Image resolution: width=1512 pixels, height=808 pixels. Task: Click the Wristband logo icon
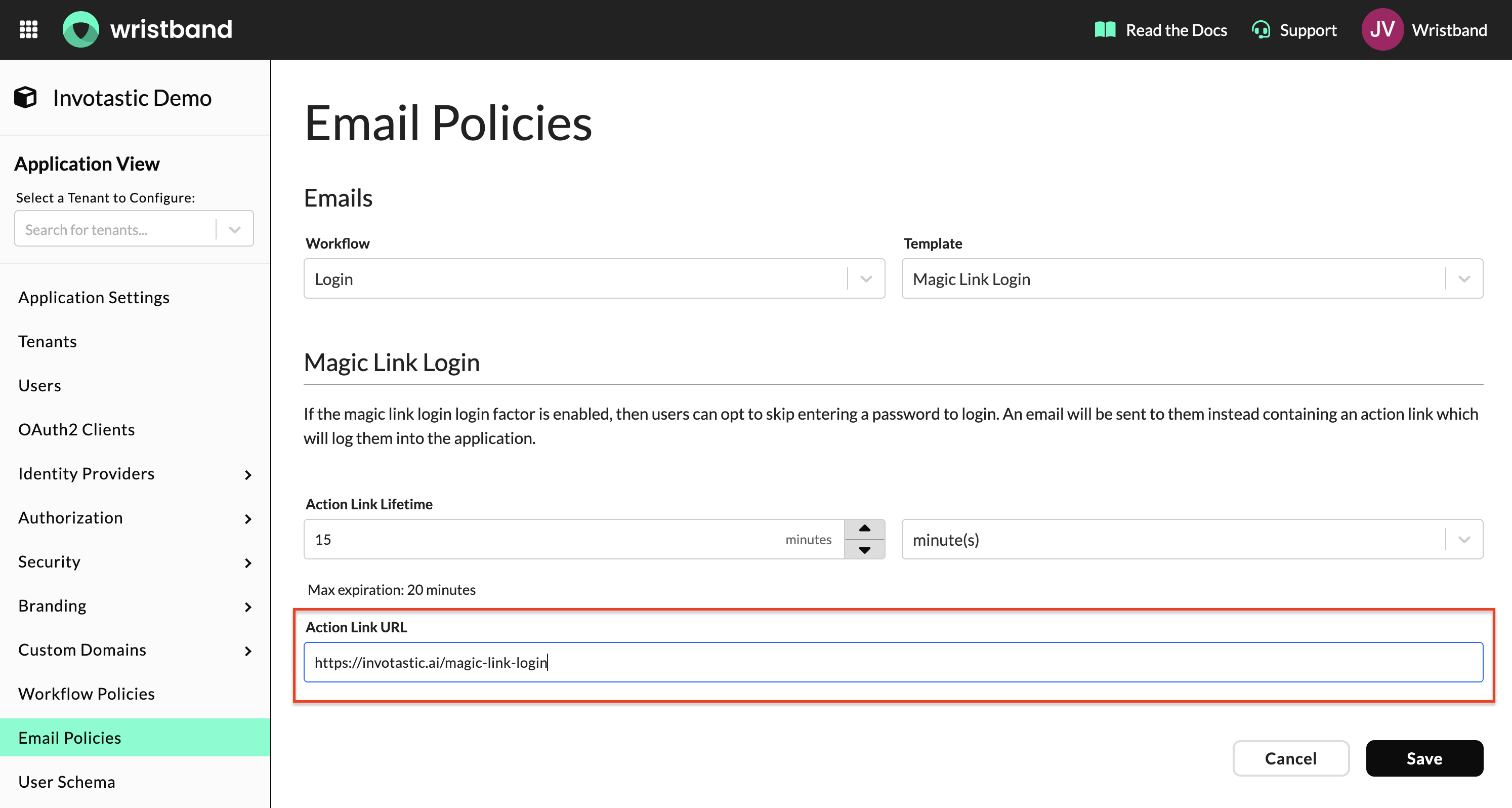(x=81, y=29)
